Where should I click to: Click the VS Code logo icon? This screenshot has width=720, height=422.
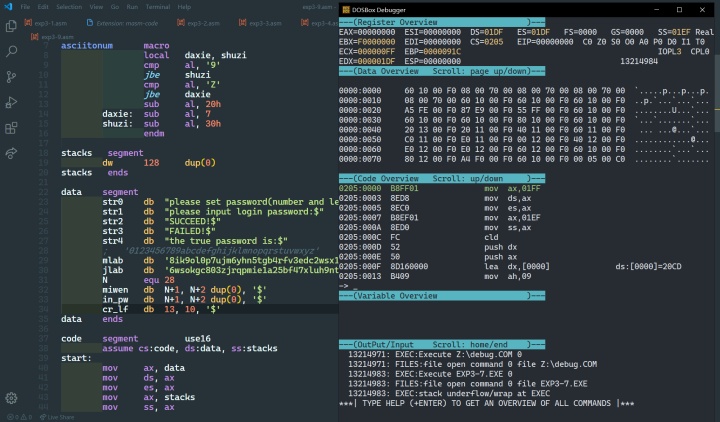[8, 7]
